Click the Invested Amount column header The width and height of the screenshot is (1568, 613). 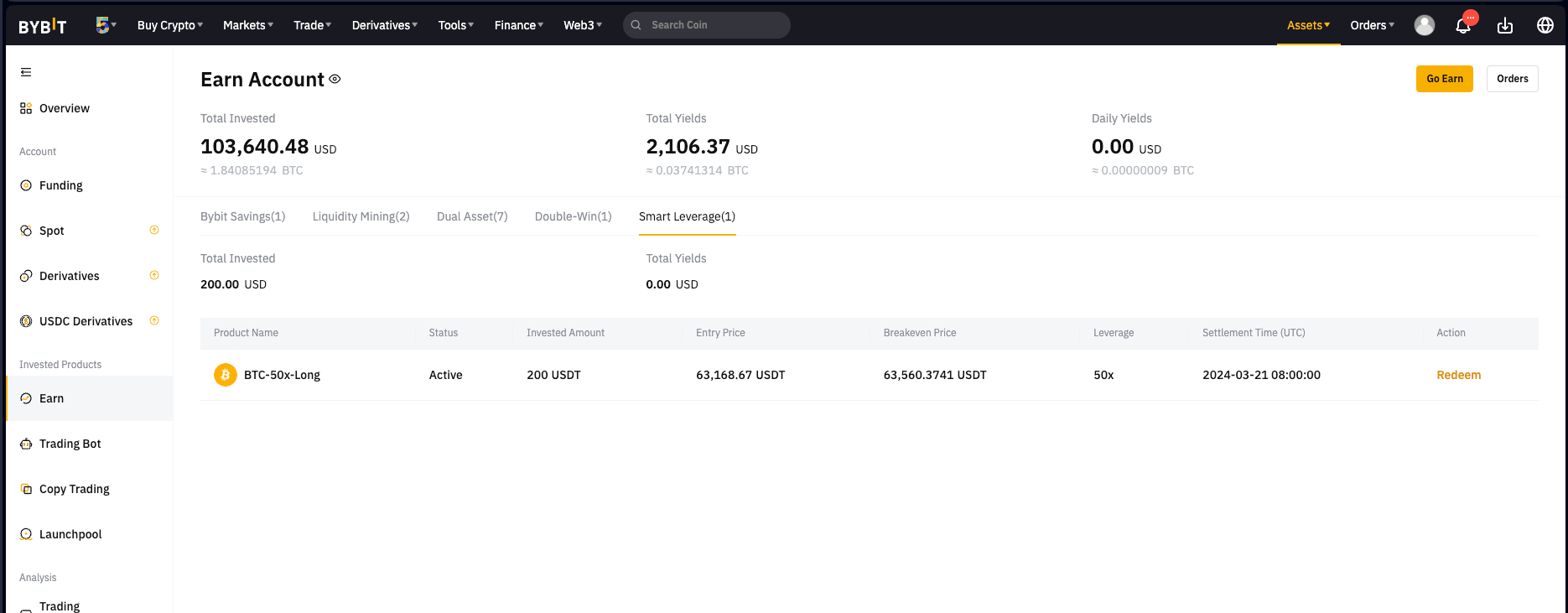565,333
